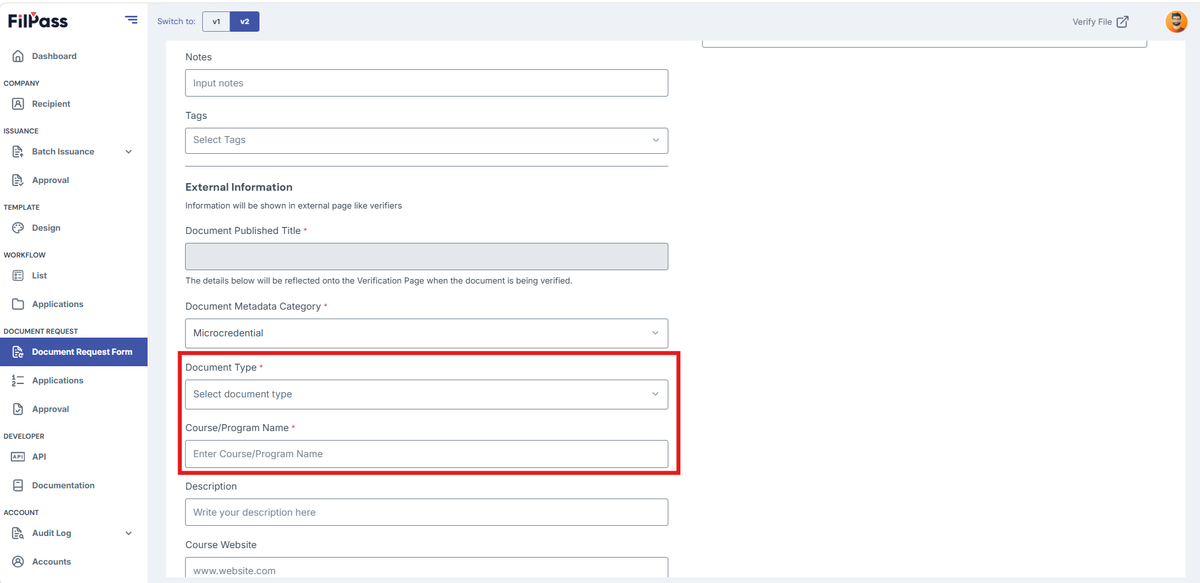This screenshot has width=1200, height=583.
Task: Open Applications under Workflow
Action: pyautogui.click(x=58, y=304)
